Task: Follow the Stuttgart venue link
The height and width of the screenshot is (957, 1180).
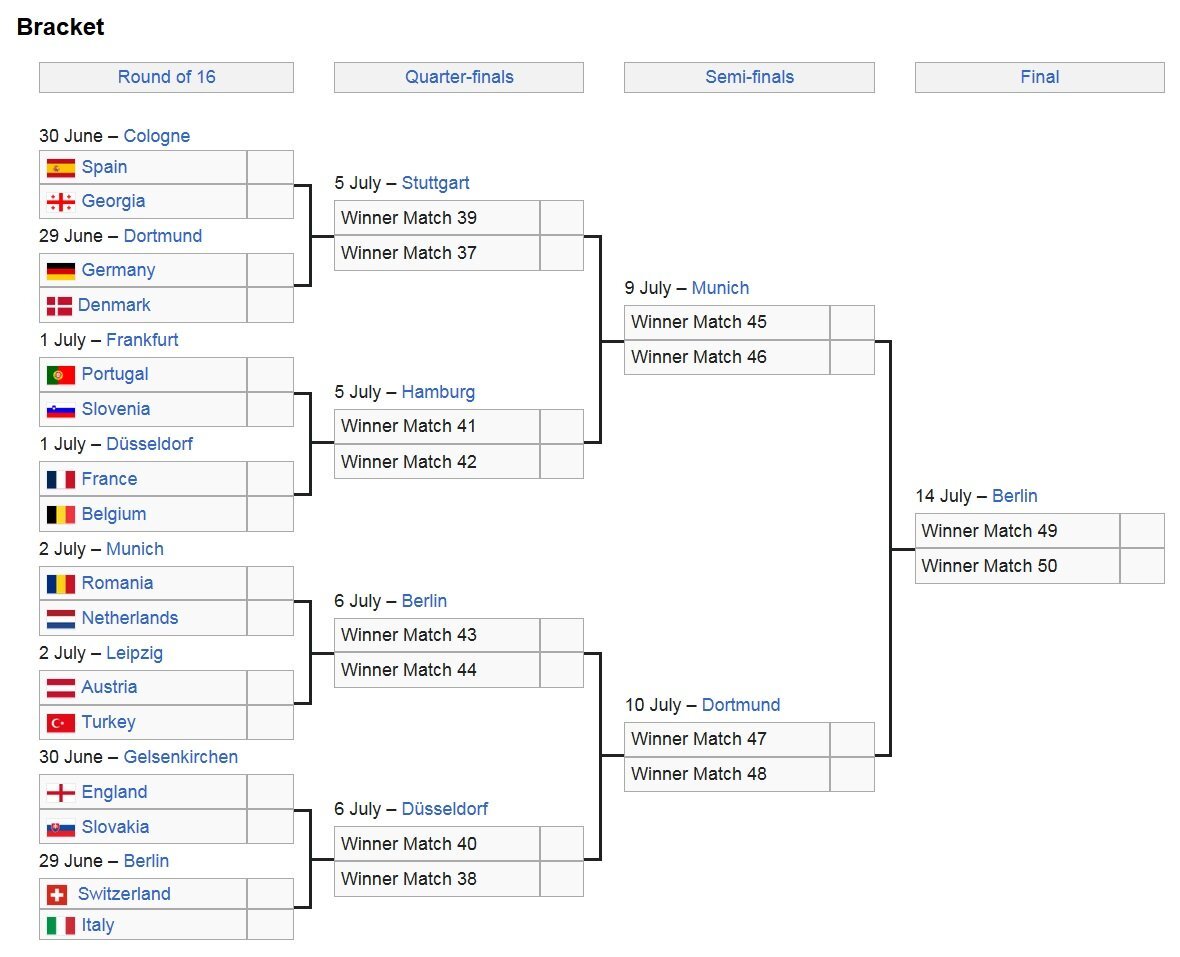Action: (435, 183)
